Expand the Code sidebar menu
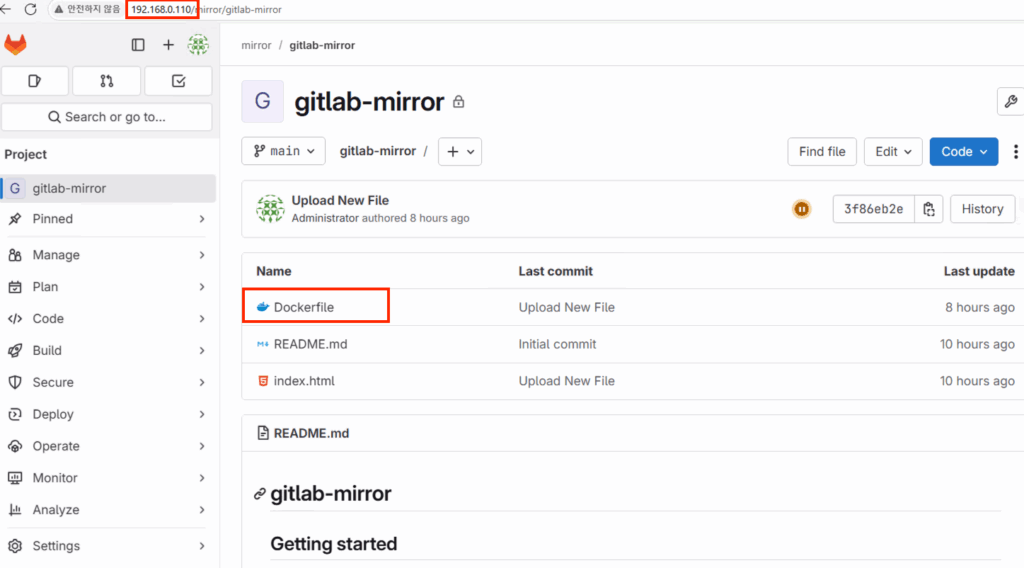The width and height of the screenshot is (1024, 568). (108, 319)
